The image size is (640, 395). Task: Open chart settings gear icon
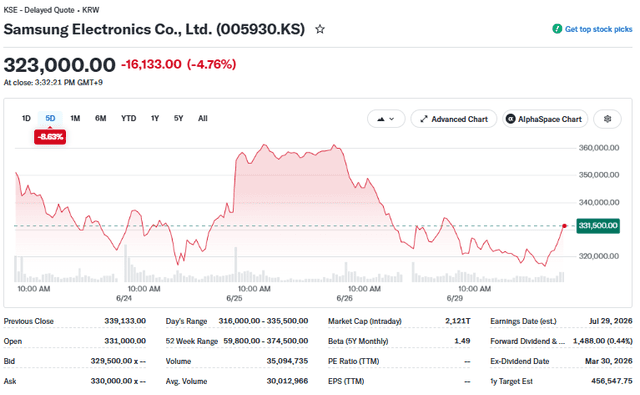click(607, 119)
